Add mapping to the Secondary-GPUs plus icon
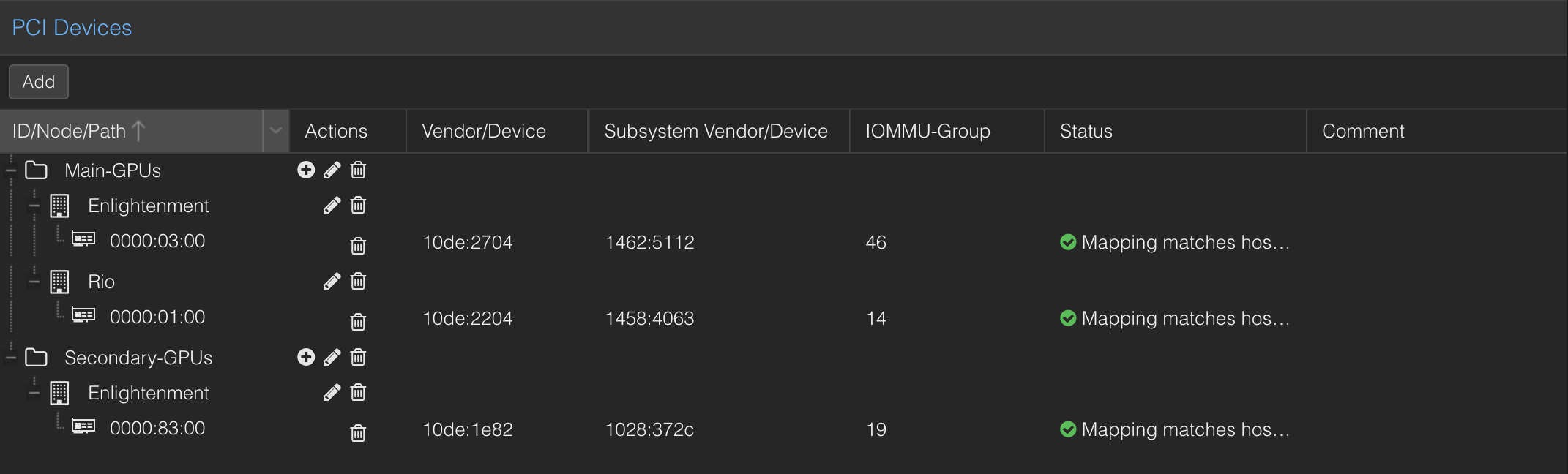 click(x=306, y=358)
